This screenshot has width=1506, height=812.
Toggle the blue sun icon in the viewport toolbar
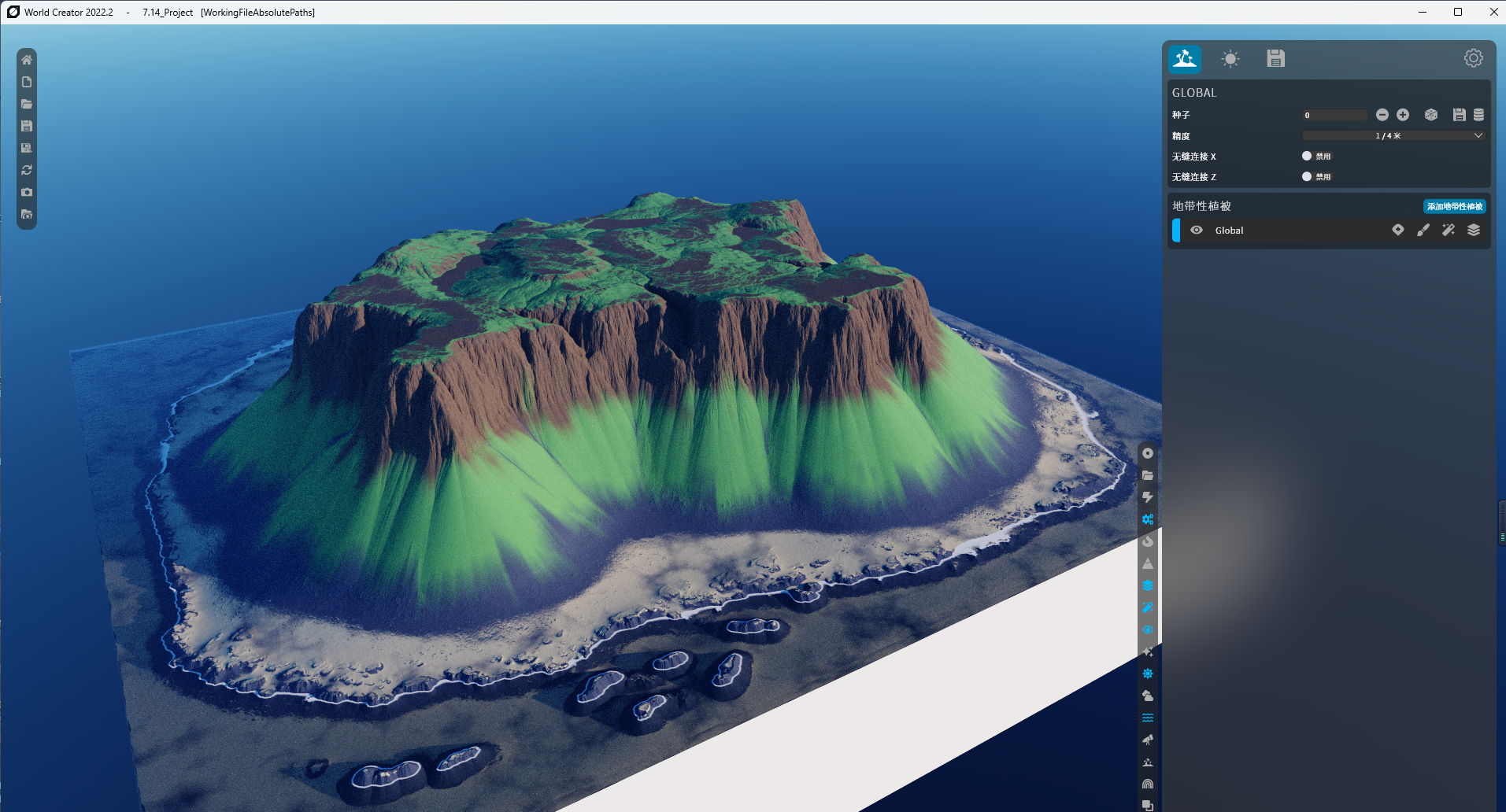[x=1148, y=674]
